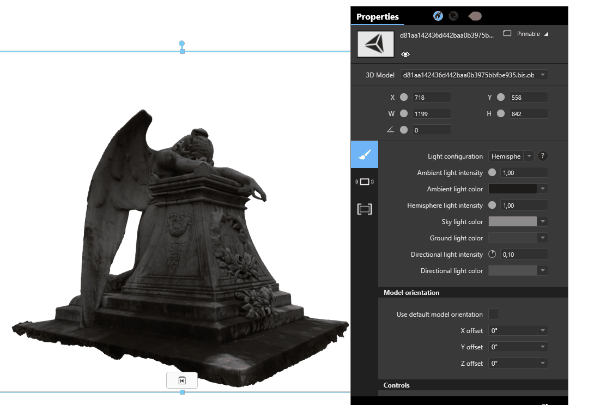
Task: Click the help question mark next to Light configuration
Action: 542,156
